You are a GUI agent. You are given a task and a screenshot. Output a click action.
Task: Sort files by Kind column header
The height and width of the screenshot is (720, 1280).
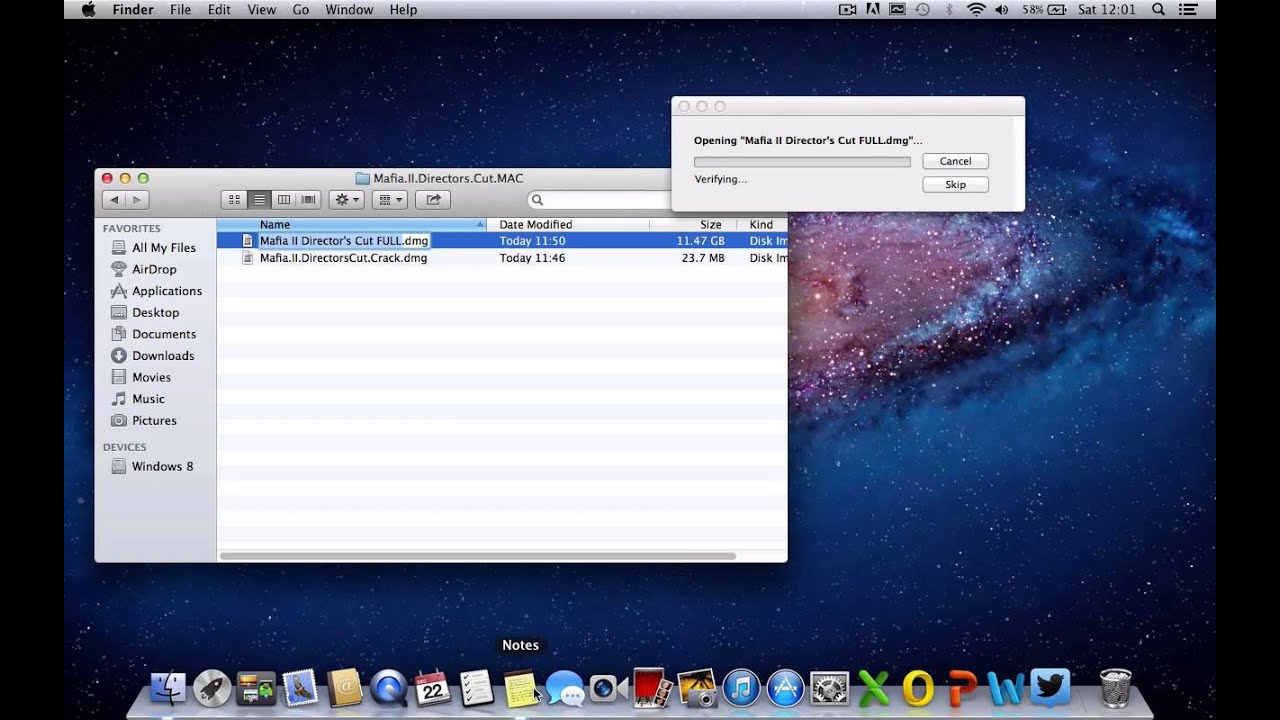[x=762, y=225]
